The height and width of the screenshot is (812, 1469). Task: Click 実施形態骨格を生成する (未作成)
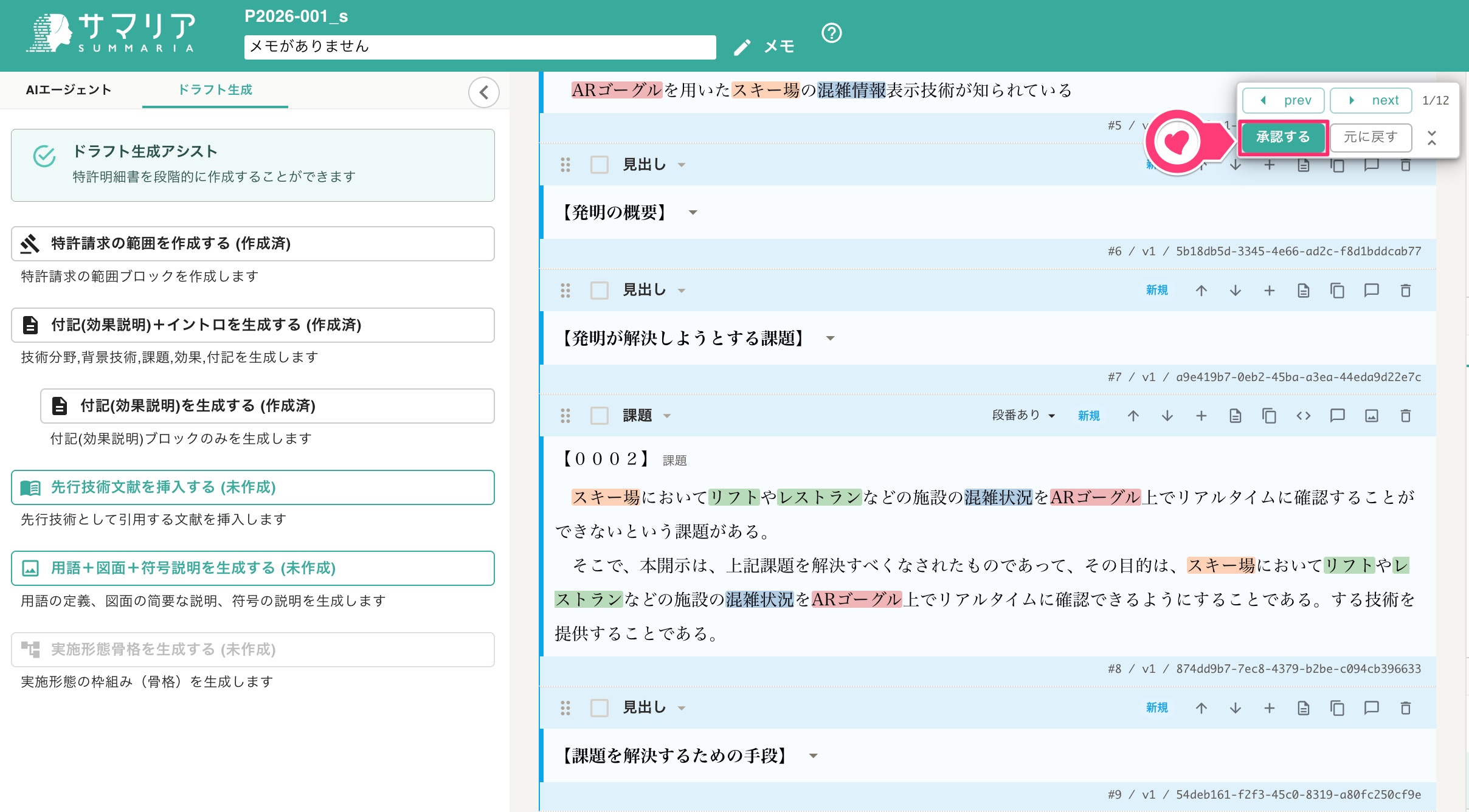(x=253, y=650)
